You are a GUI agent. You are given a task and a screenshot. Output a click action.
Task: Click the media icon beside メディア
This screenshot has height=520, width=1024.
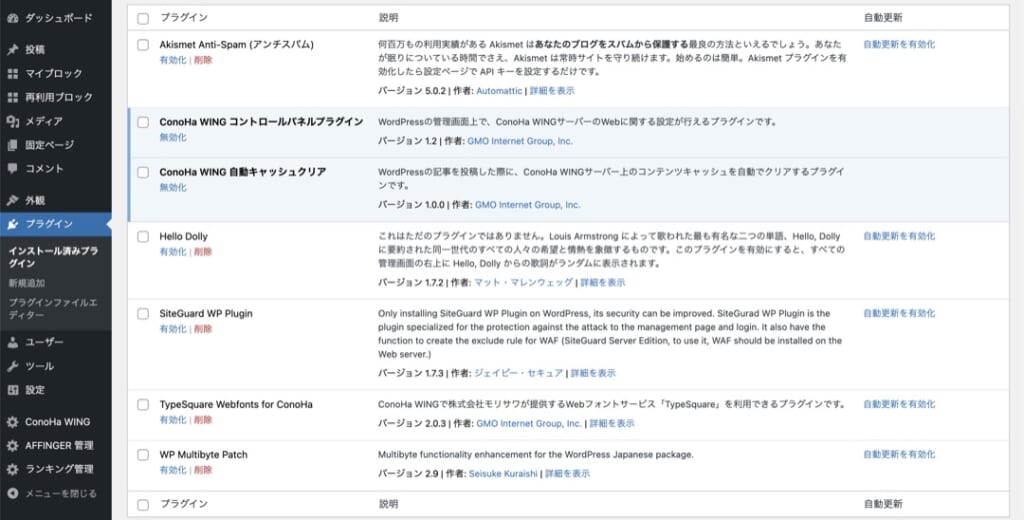point(12,121)
